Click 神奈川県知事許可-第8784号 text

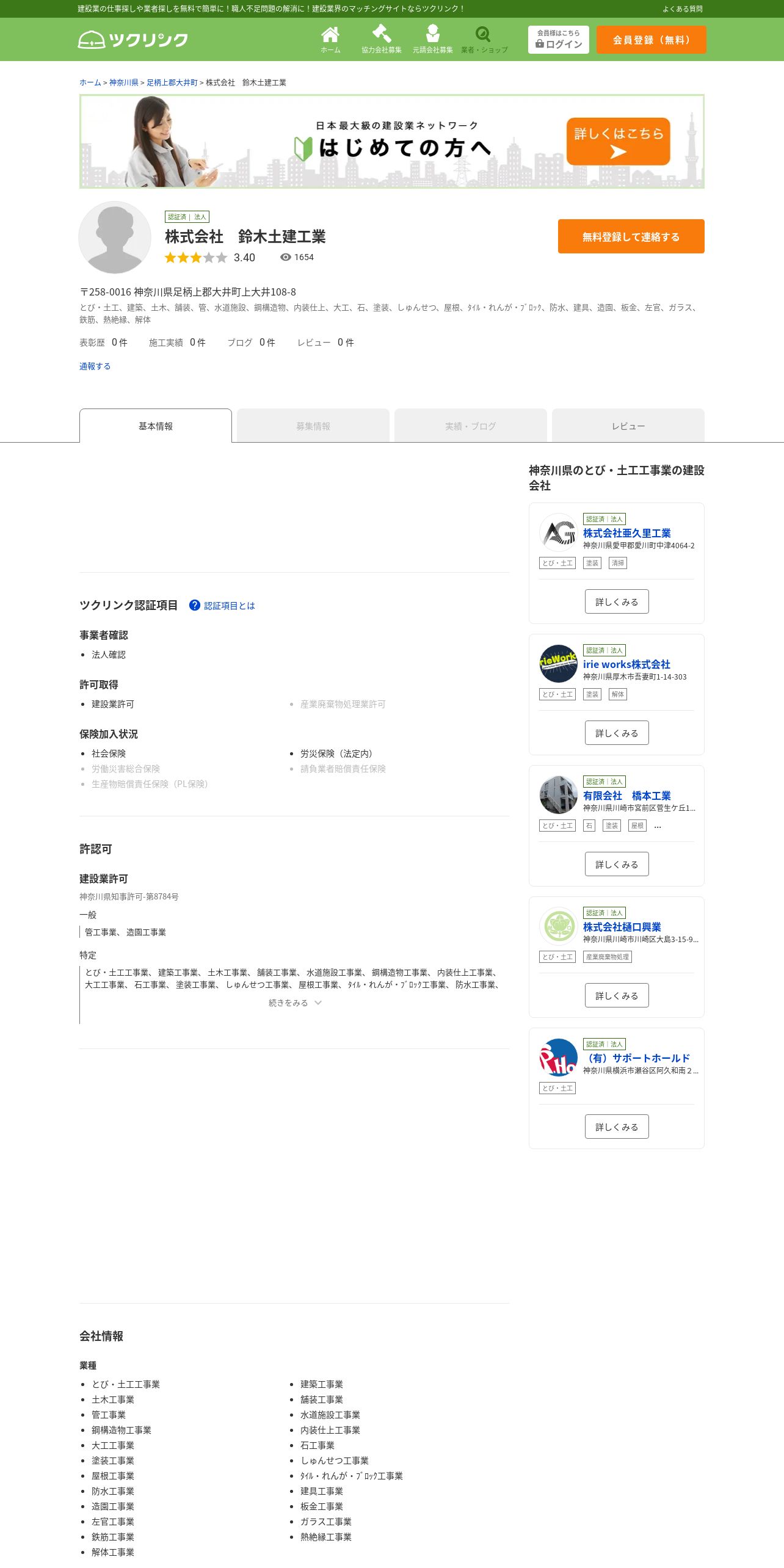[129, 897]
